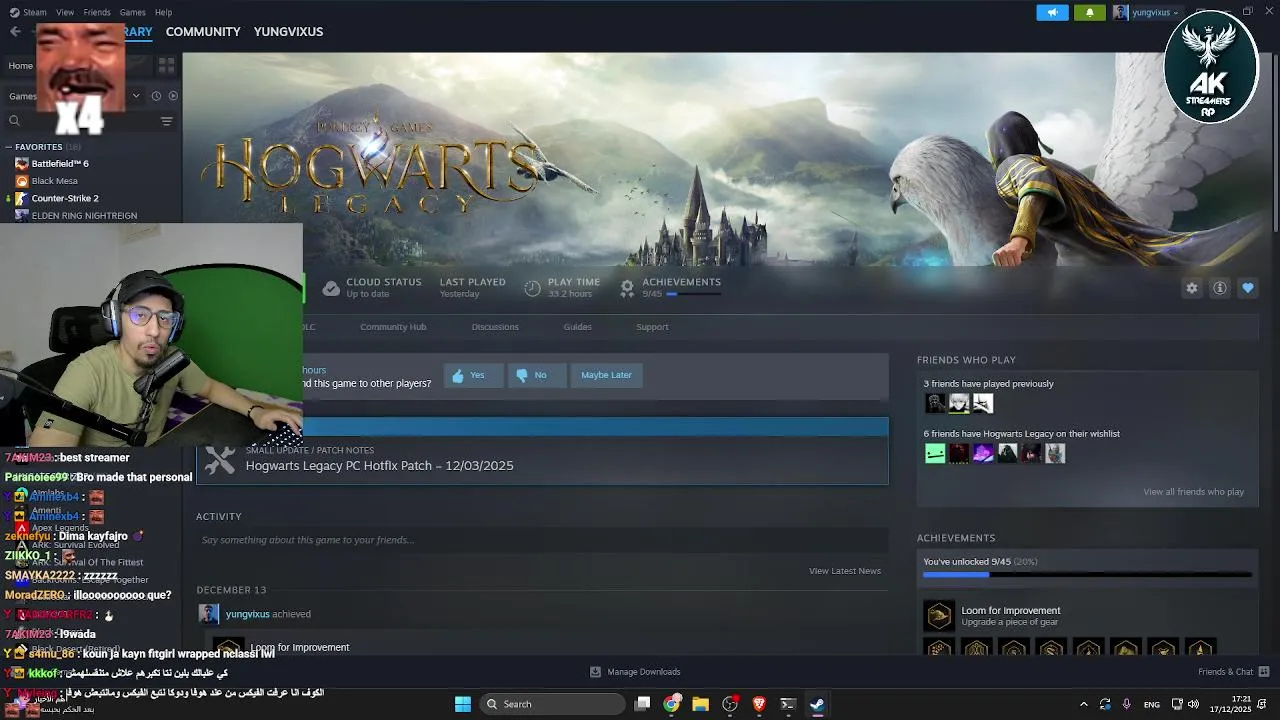
Task: Select ELDEN RING NIGHTREIGN in the library
Action: (84, 215)
